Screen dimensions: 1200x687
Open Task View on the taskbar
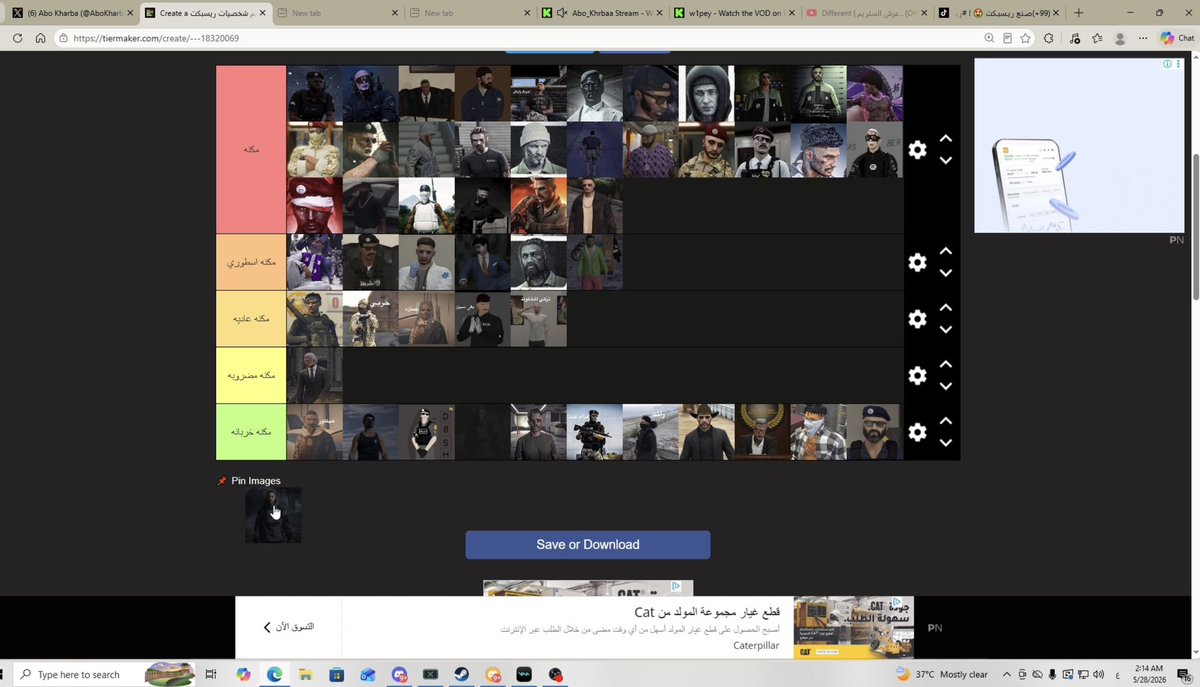pyautogui.click(x=211, y=675)
